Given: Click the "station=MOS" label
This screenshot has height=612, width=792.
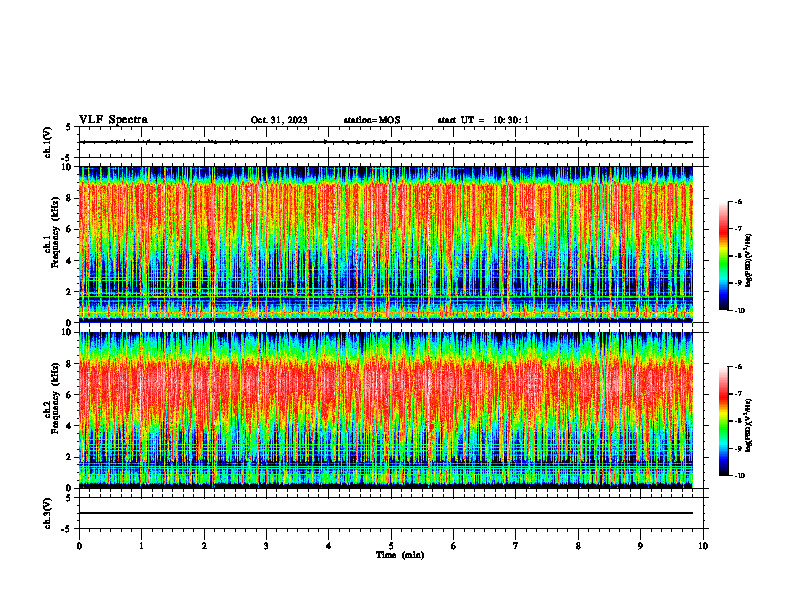Looking at the screenshot, I should (x=372, y=120).
